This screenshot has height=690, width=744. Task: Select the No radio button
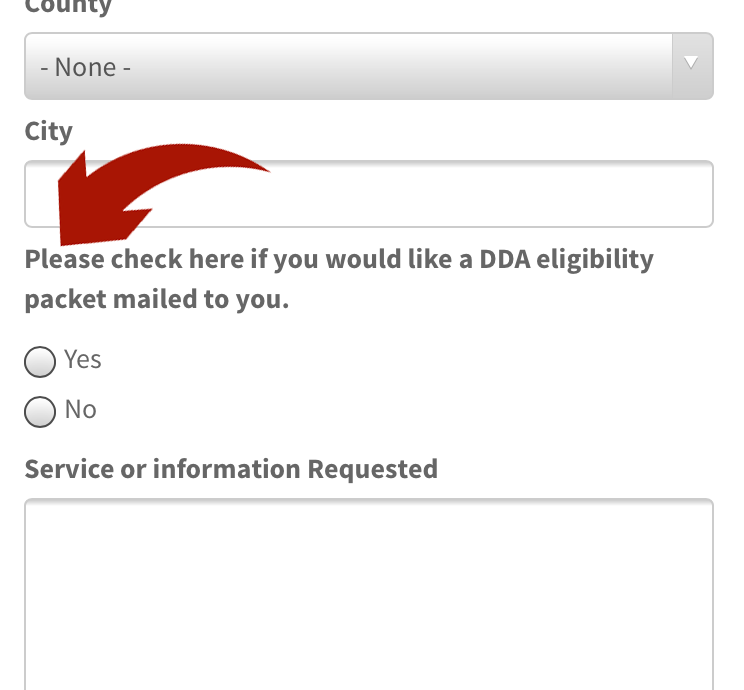click(40, 412)
